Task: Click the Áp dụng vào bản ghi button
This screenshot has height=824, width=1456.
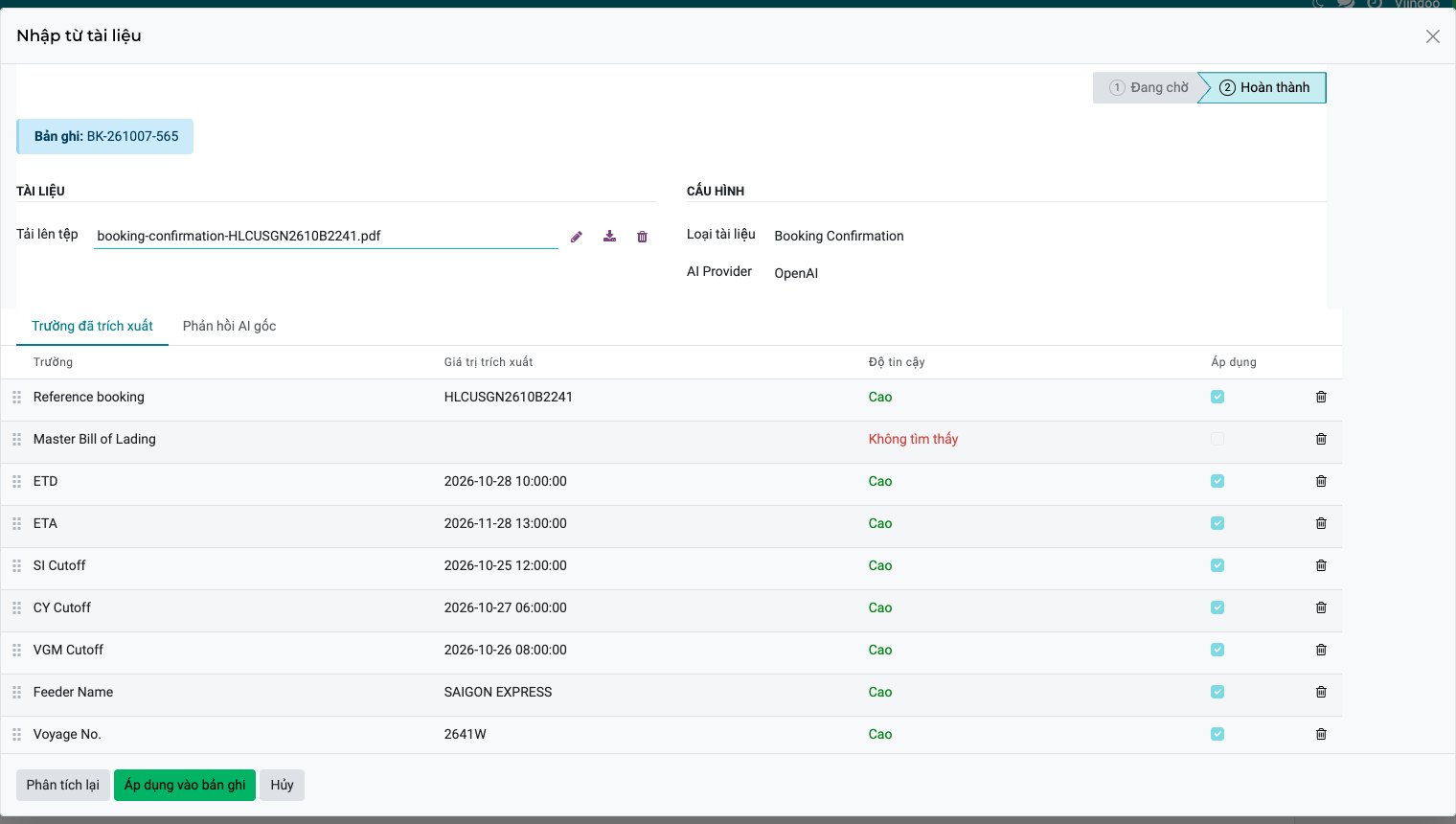Action: tap(185, 785)
